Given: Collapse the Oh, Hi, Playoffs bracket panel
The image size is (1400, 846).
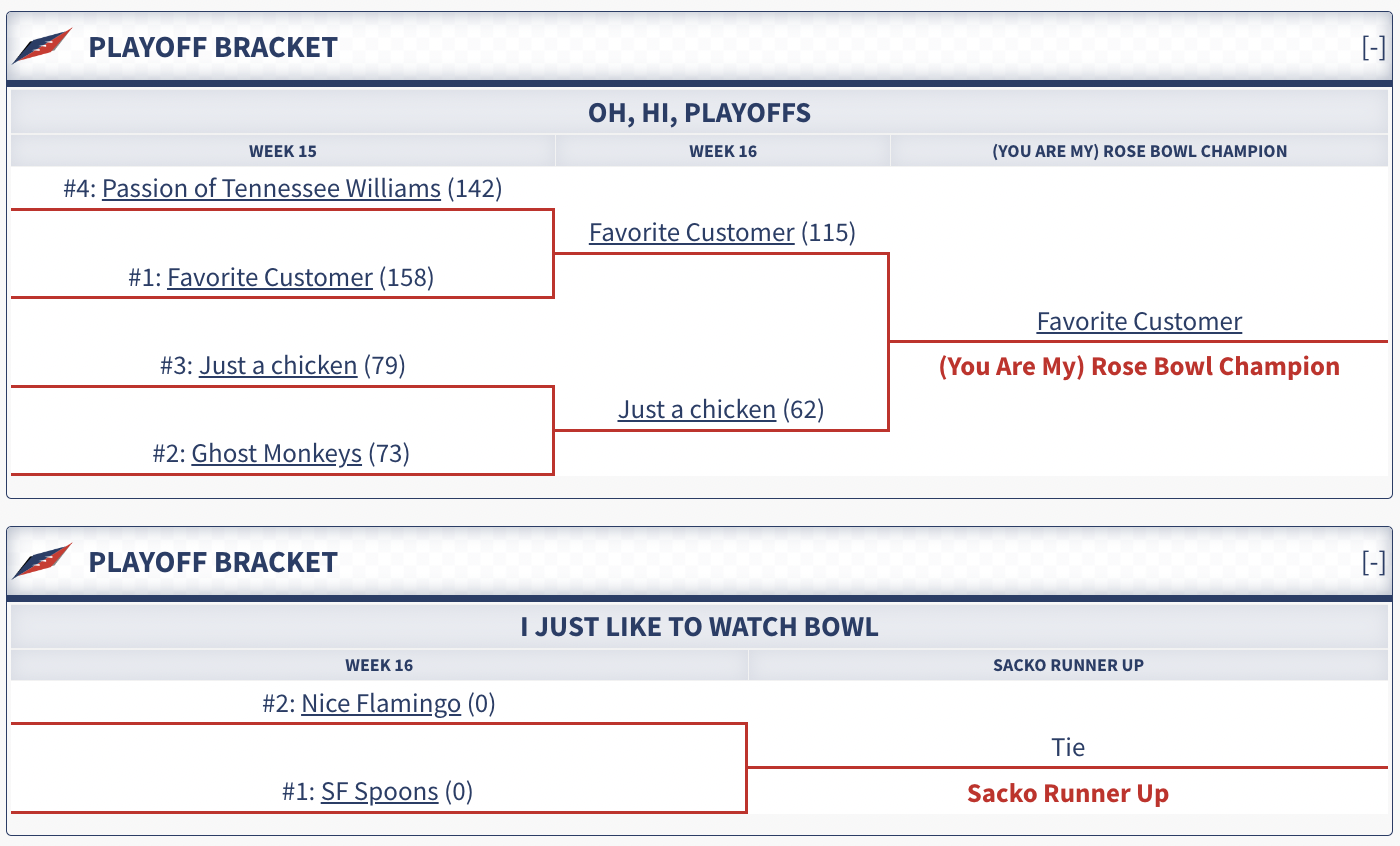Looking at the screenshot, I should tap(1374, 48).
